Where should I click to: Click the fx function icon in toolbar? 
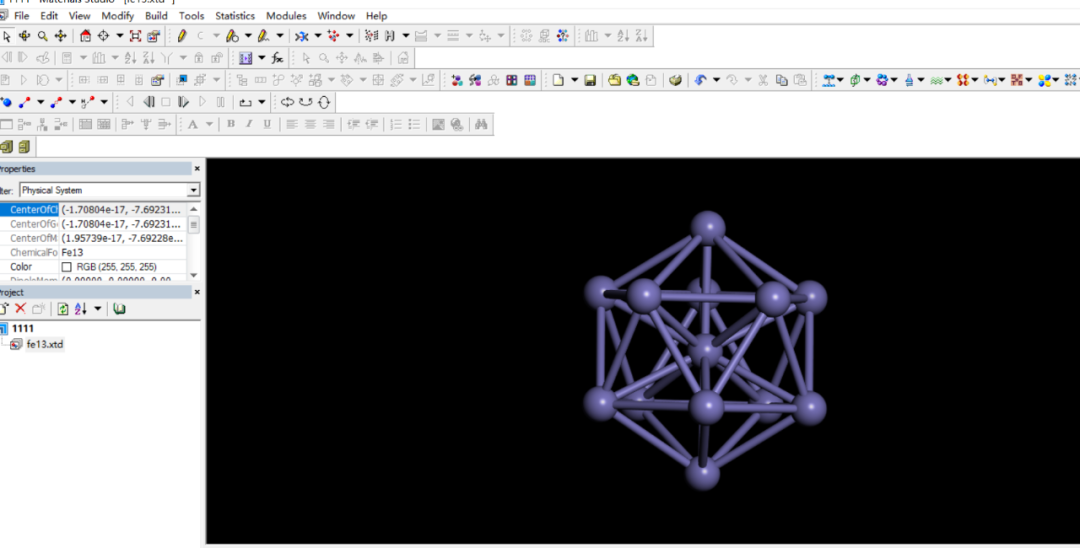277,58
